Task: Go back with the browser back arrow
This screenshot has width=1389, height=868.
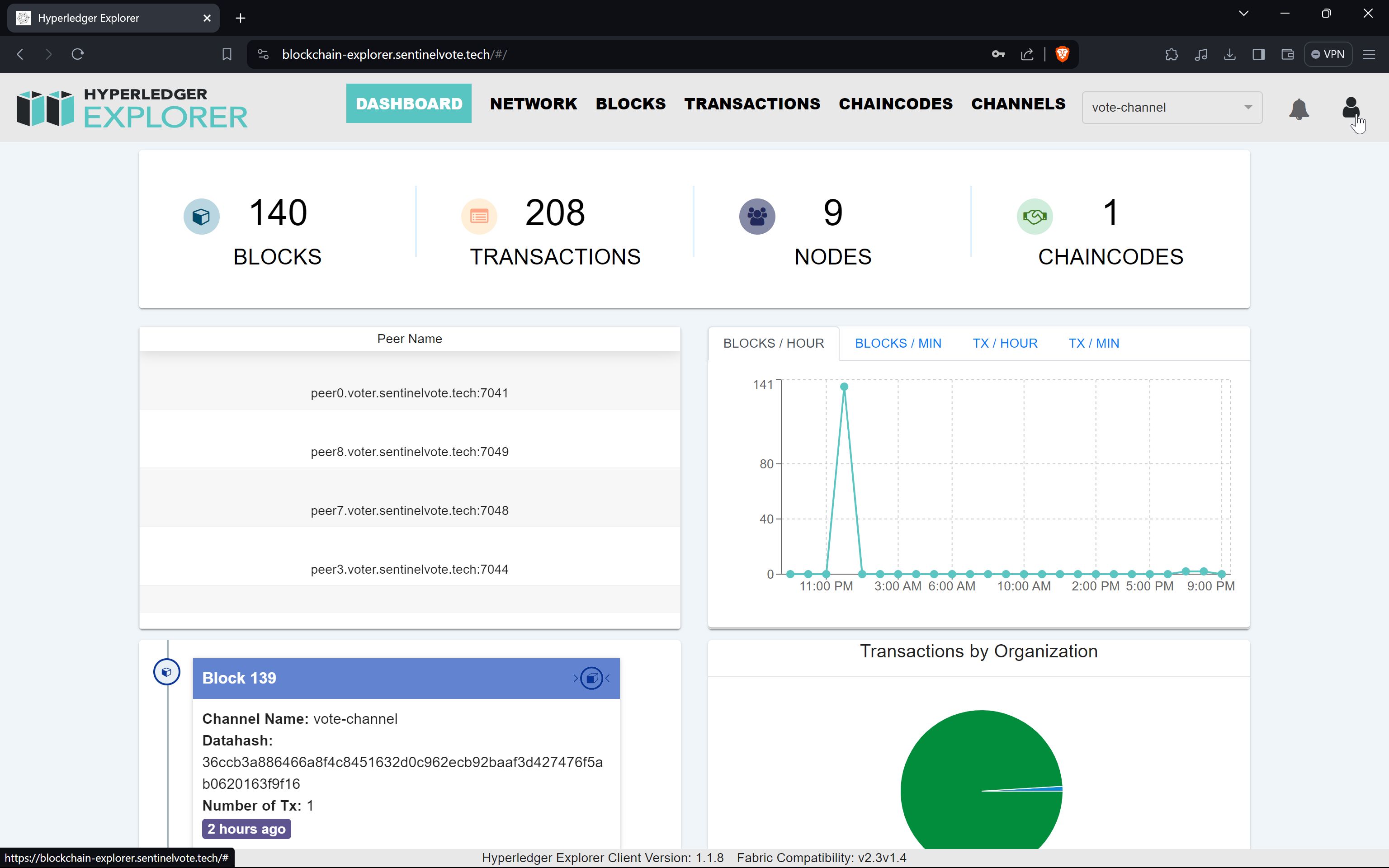Action: pos(20,54)
